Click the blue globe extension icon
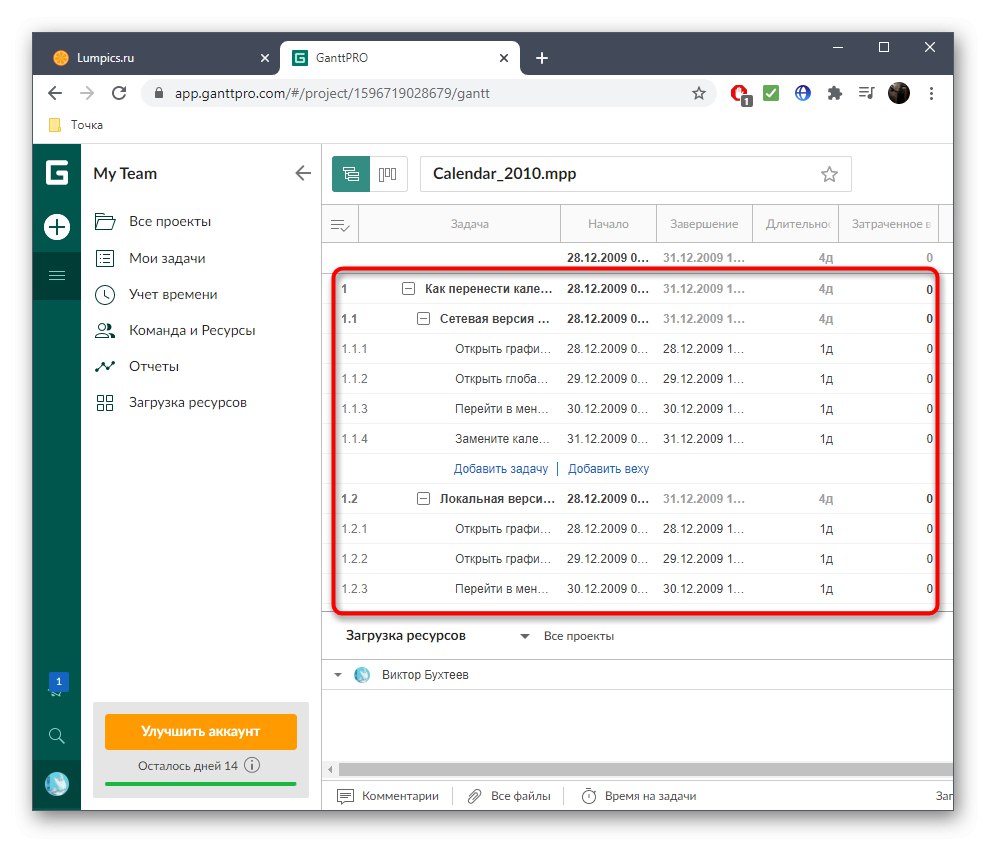Image resolution: width=986 pixels, height=843 pixels. [802, 94]
